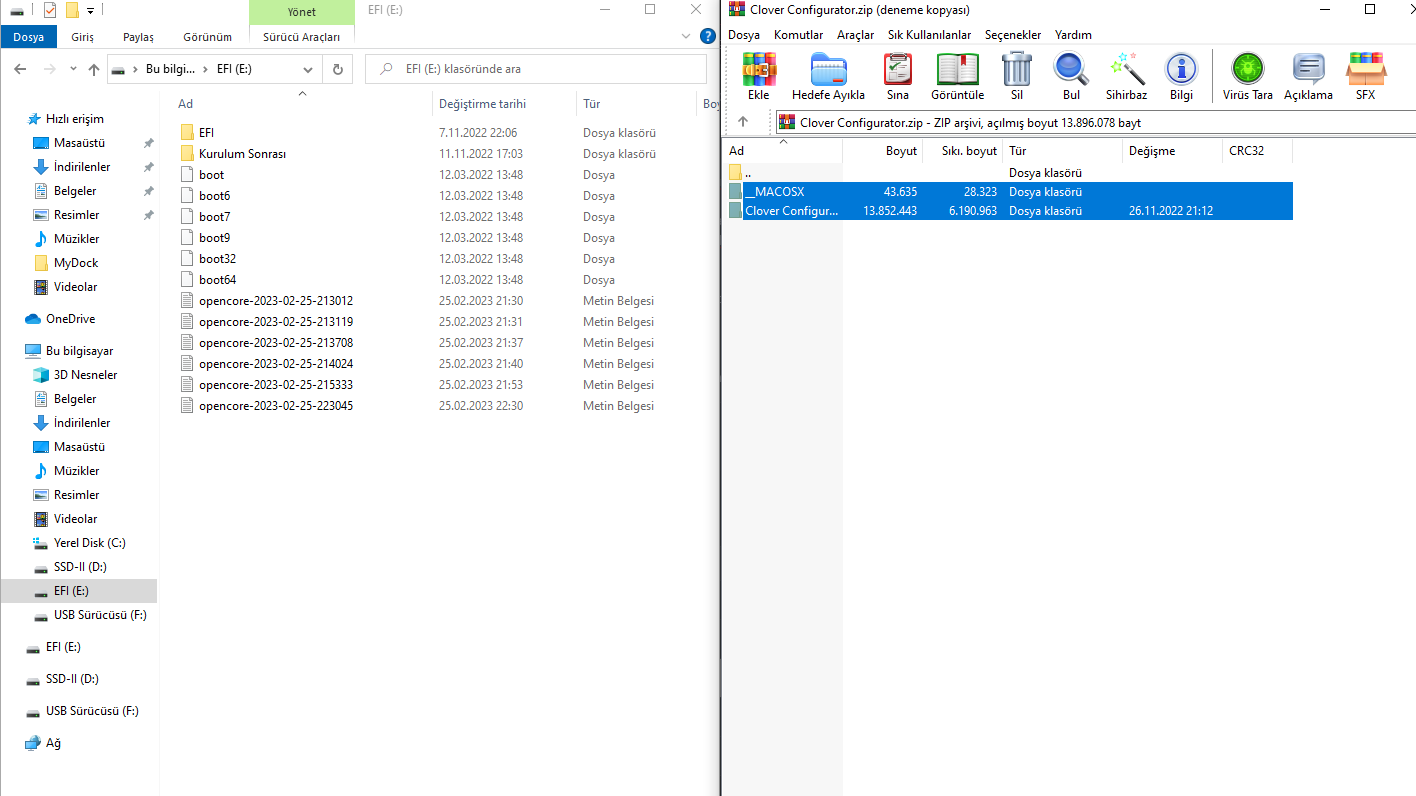The width and height of the screenshot is (1416, 796).
Task: Start the Virüs Tara scan
Action: (1247, 76)
